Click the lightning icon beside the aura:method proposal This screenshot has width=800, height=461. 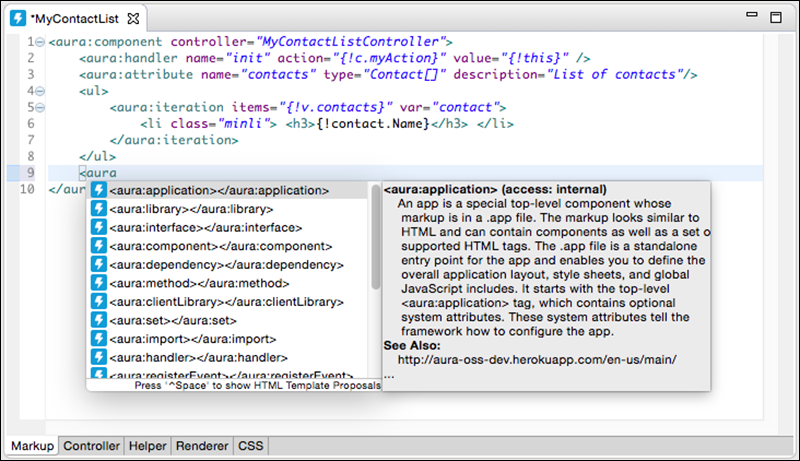(x=98, y=283)
